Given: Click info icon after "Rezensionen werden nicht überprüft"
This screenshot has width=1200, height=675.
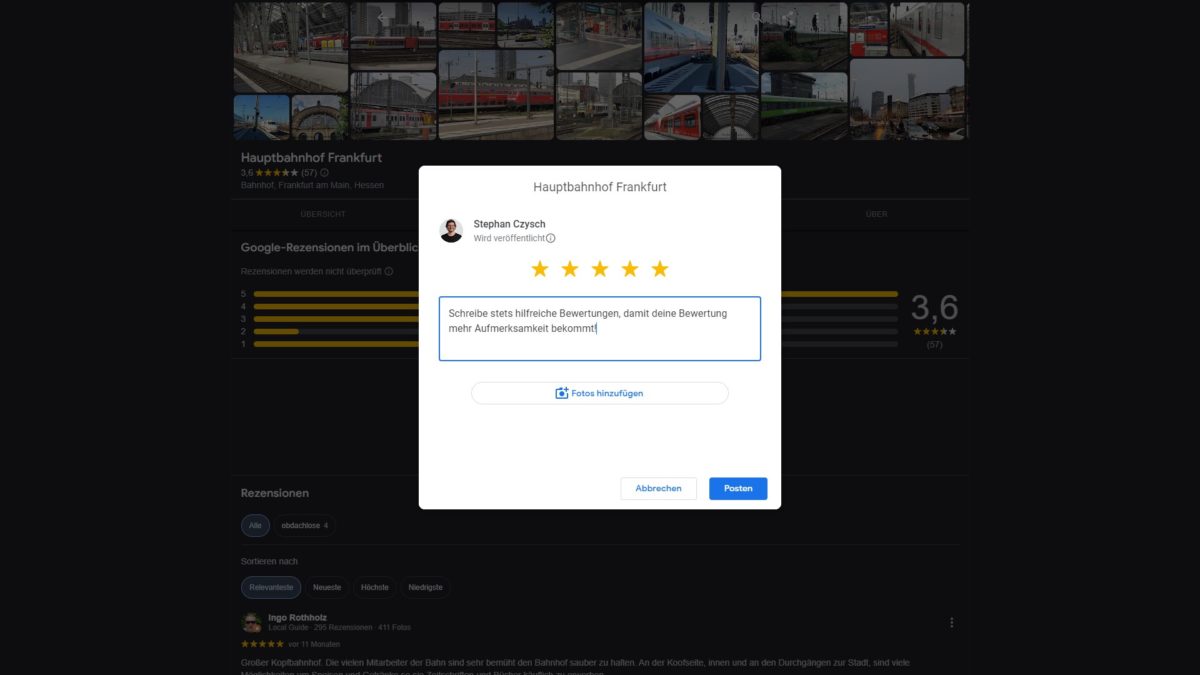Looking at the screenshot, I should point(389,271).
